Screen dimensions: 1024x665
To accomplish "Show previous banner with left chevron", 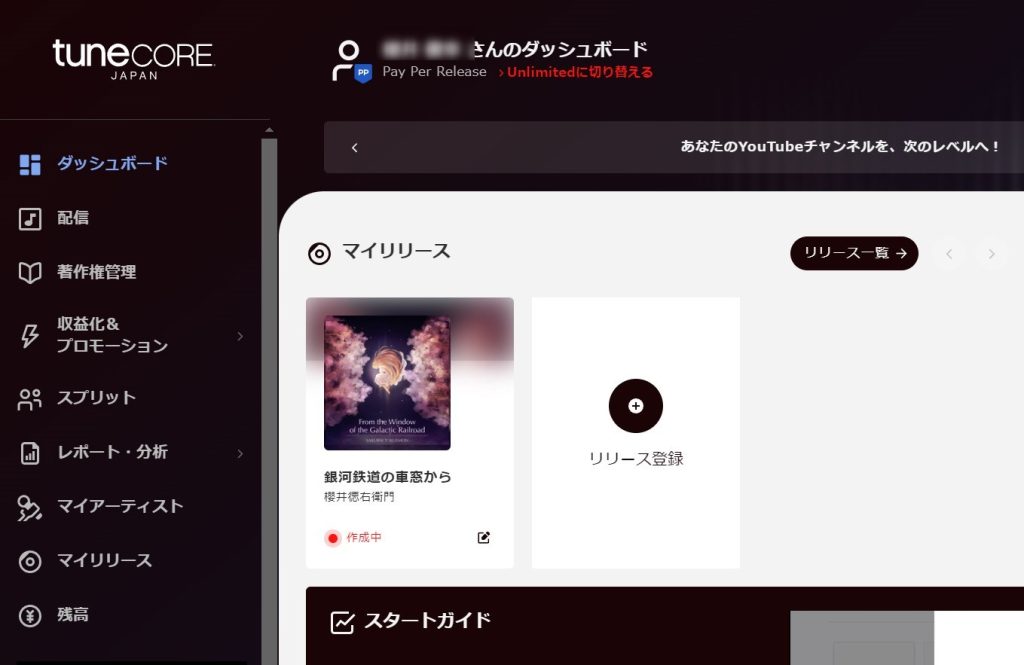I will 355,148.
